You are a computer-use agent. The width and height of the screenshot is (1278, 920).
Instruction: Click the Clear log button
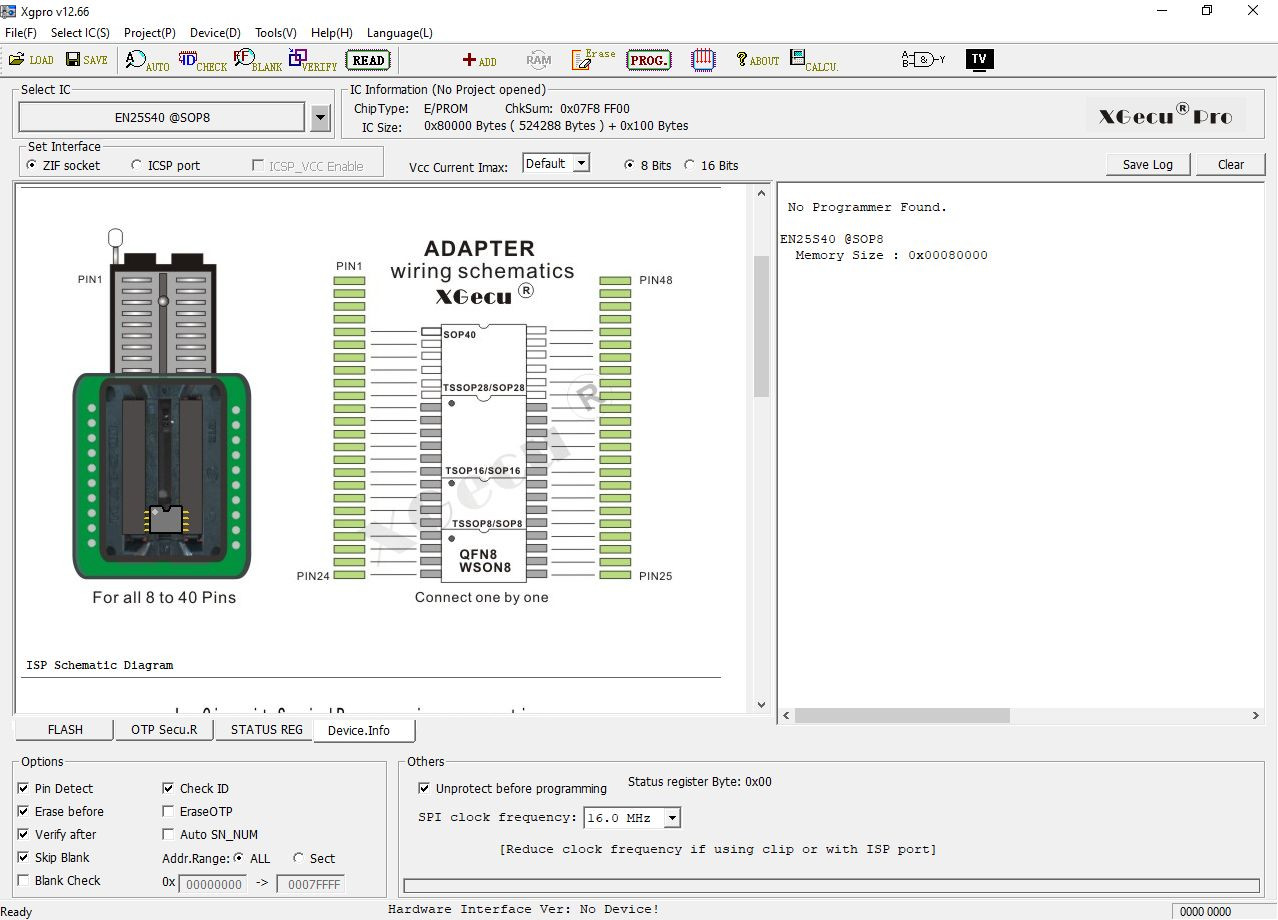coord(1230,165)
